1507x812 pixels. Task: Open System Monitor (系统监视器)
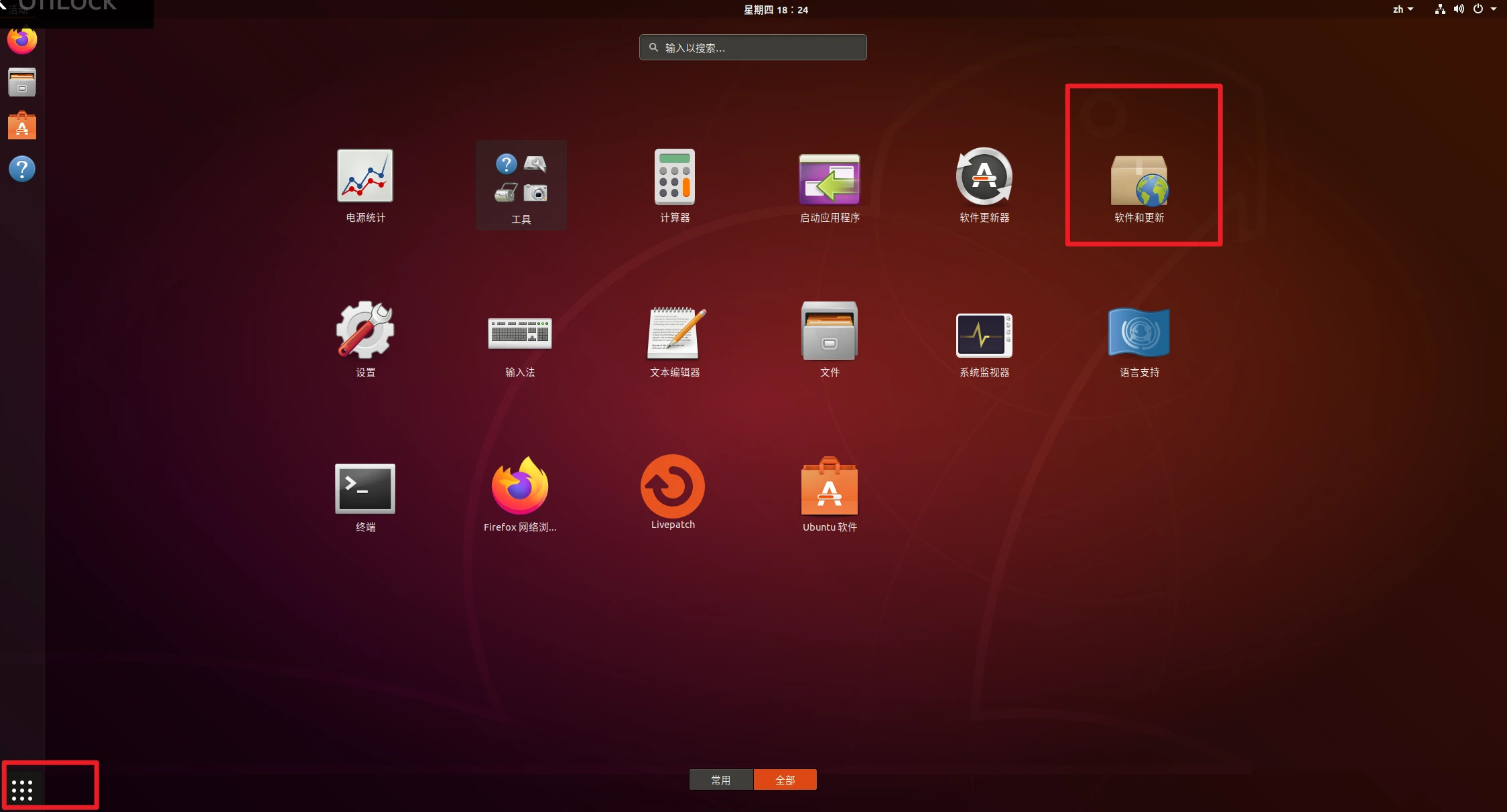984,334
